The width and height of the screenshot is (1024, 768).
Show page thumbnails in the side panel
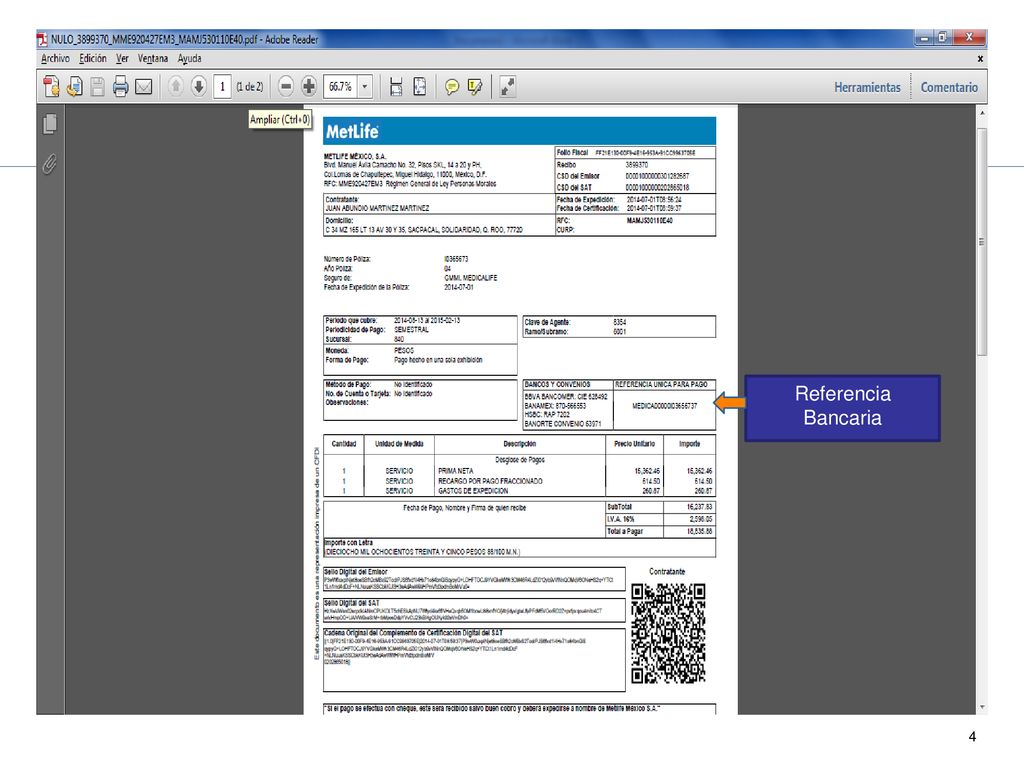50,123
